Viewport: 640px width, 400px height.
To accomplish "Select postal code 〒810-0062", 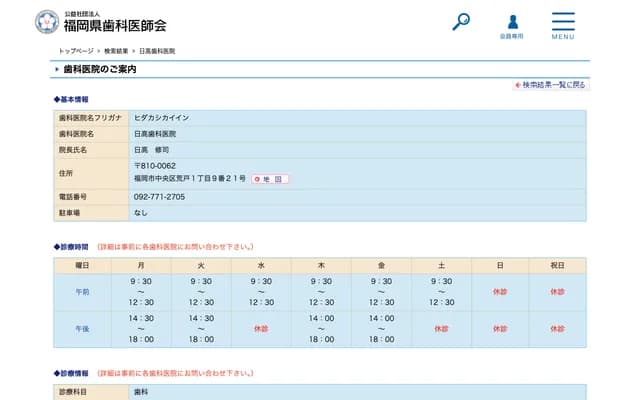I will pyautogui.click(x=155, y=166).
